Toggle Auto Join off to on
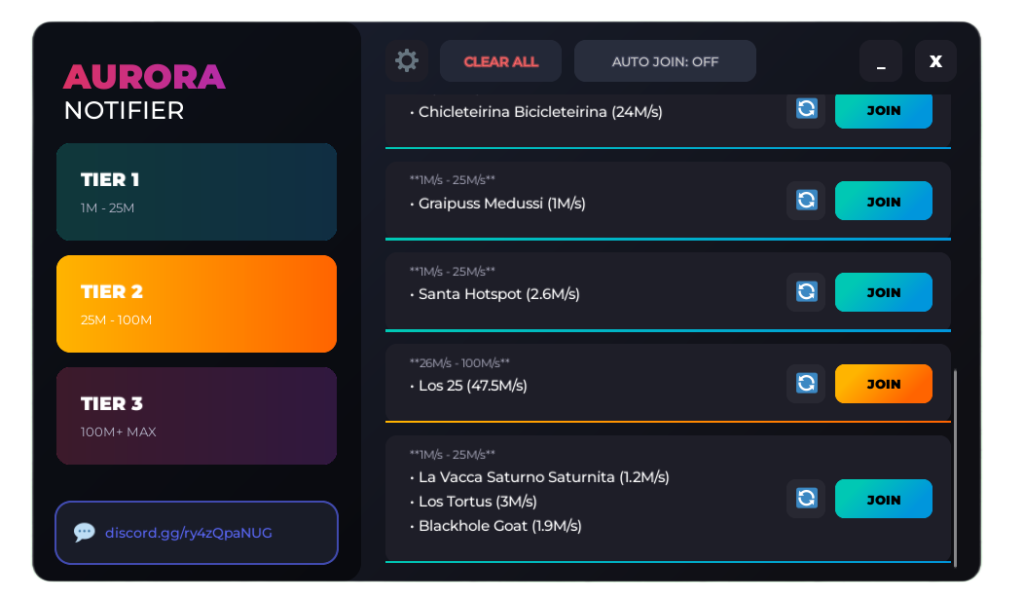The width and height of the screenshot is (1024, 600). click(664, 61)
